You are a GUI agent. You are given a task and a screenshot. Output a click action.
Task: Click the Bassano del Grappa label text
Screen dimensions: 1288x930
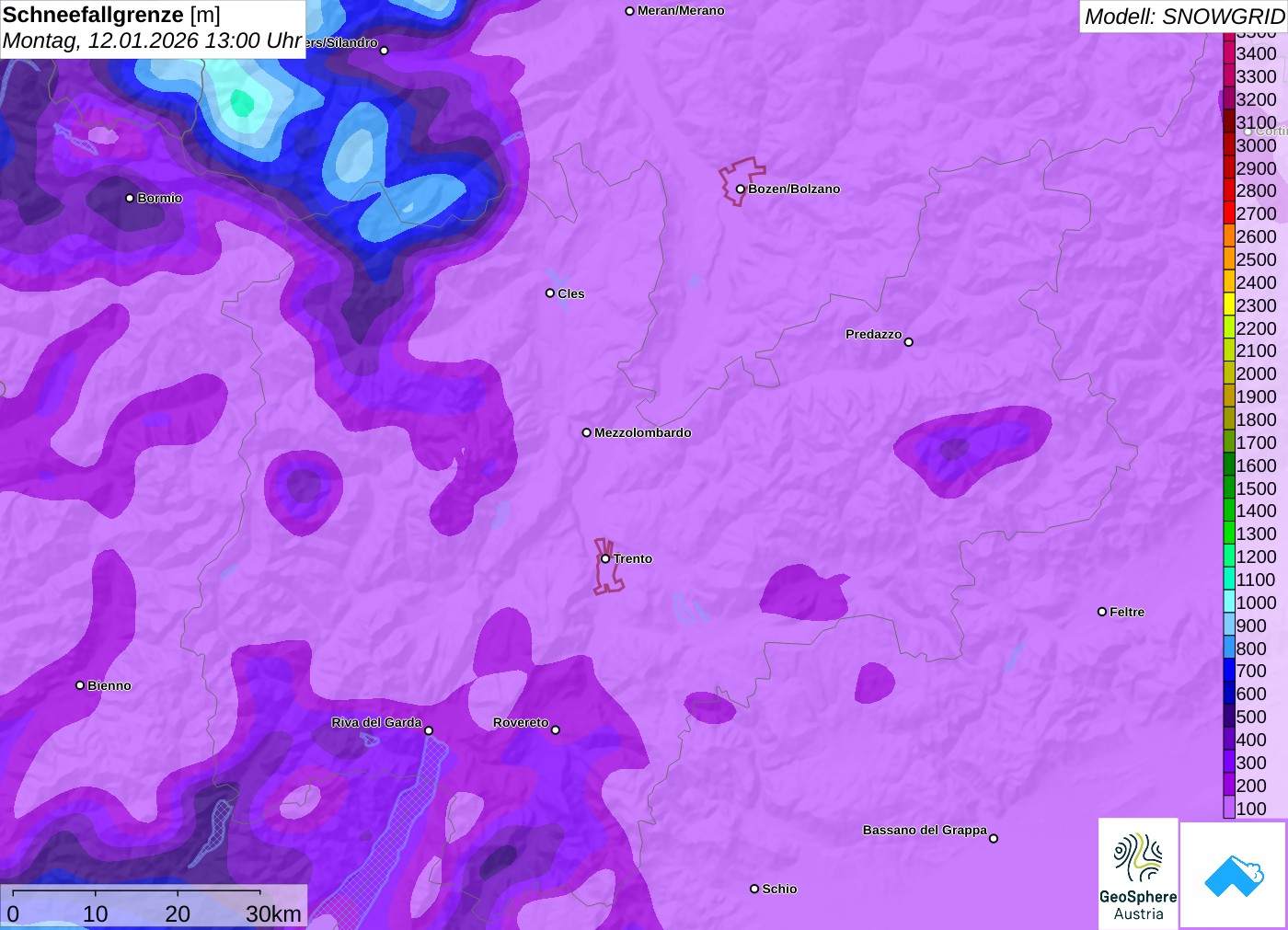(925, 830)
